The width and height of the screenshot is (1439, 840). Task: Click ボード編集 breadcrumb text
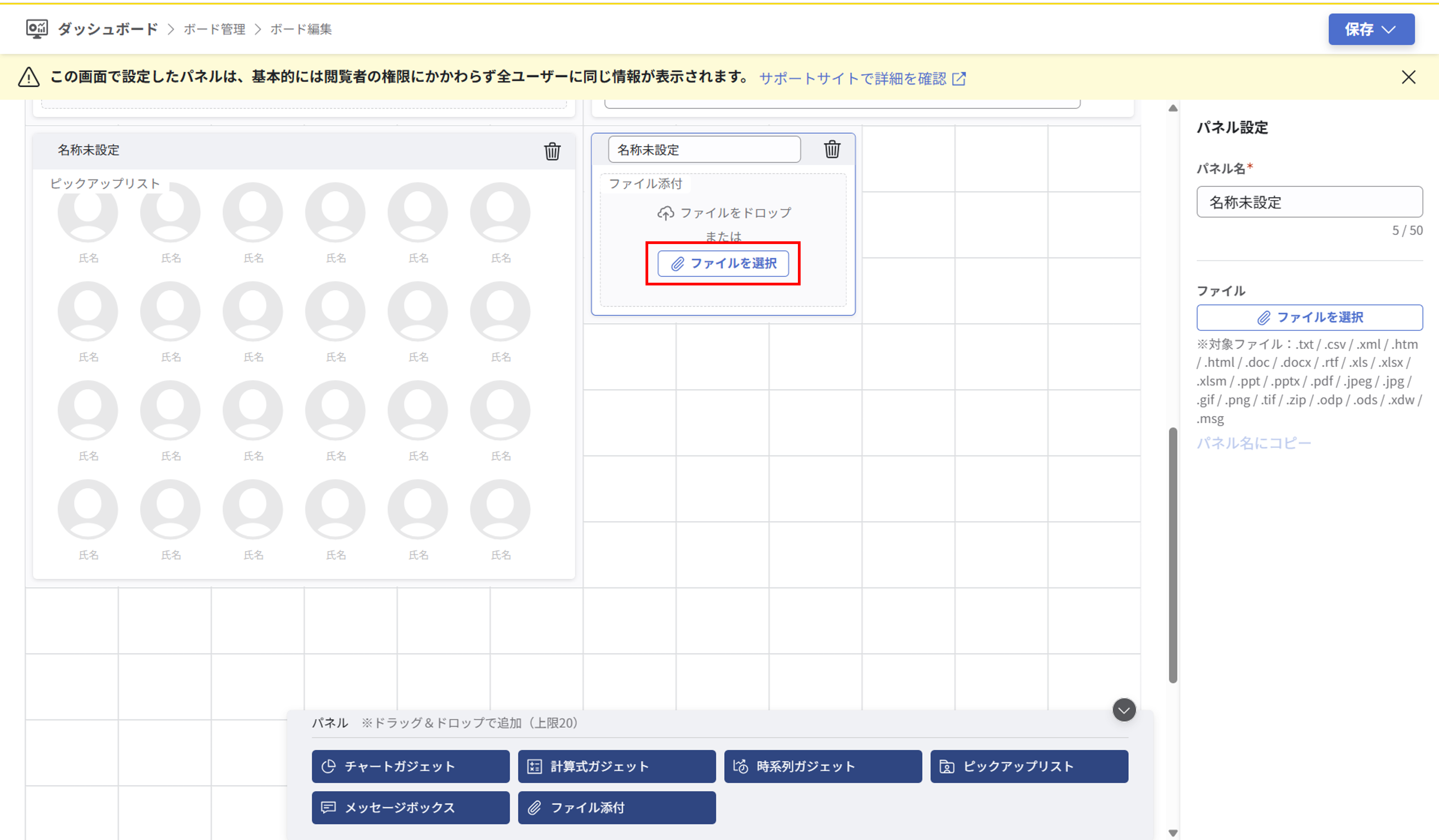301,29
